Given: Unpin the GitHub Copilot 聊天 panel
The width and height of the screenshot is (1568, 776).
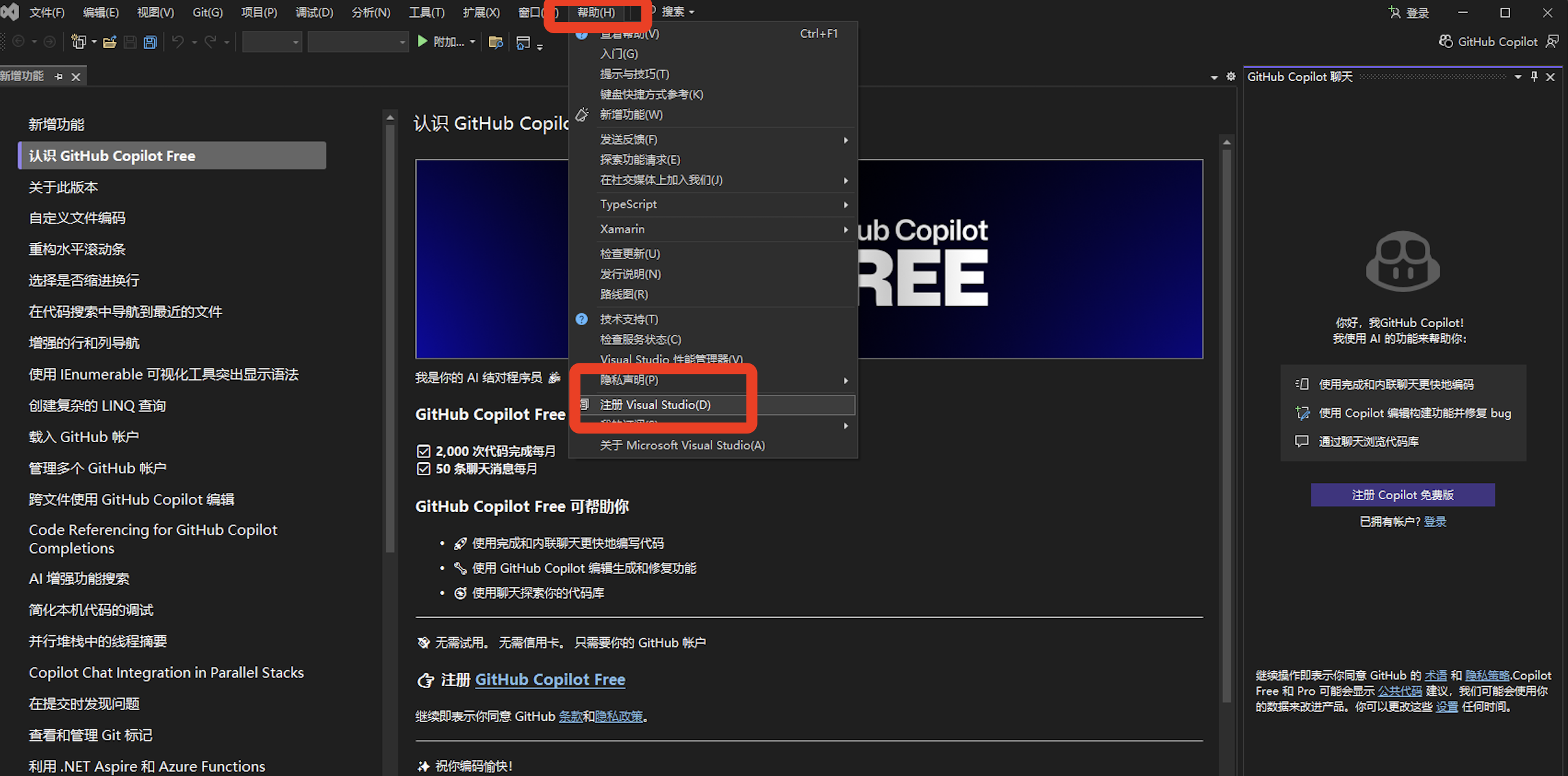Looking at the screenshot, I should point(1534,76).
